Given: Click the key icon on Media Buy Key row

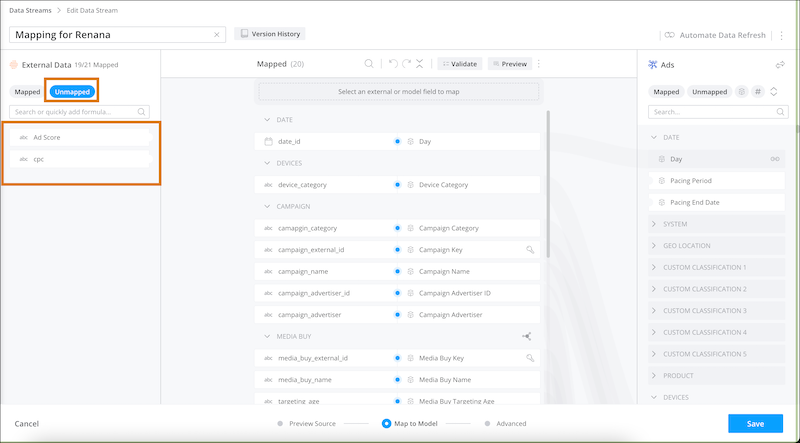Looking at the screenshot, I should click(530, 358).
